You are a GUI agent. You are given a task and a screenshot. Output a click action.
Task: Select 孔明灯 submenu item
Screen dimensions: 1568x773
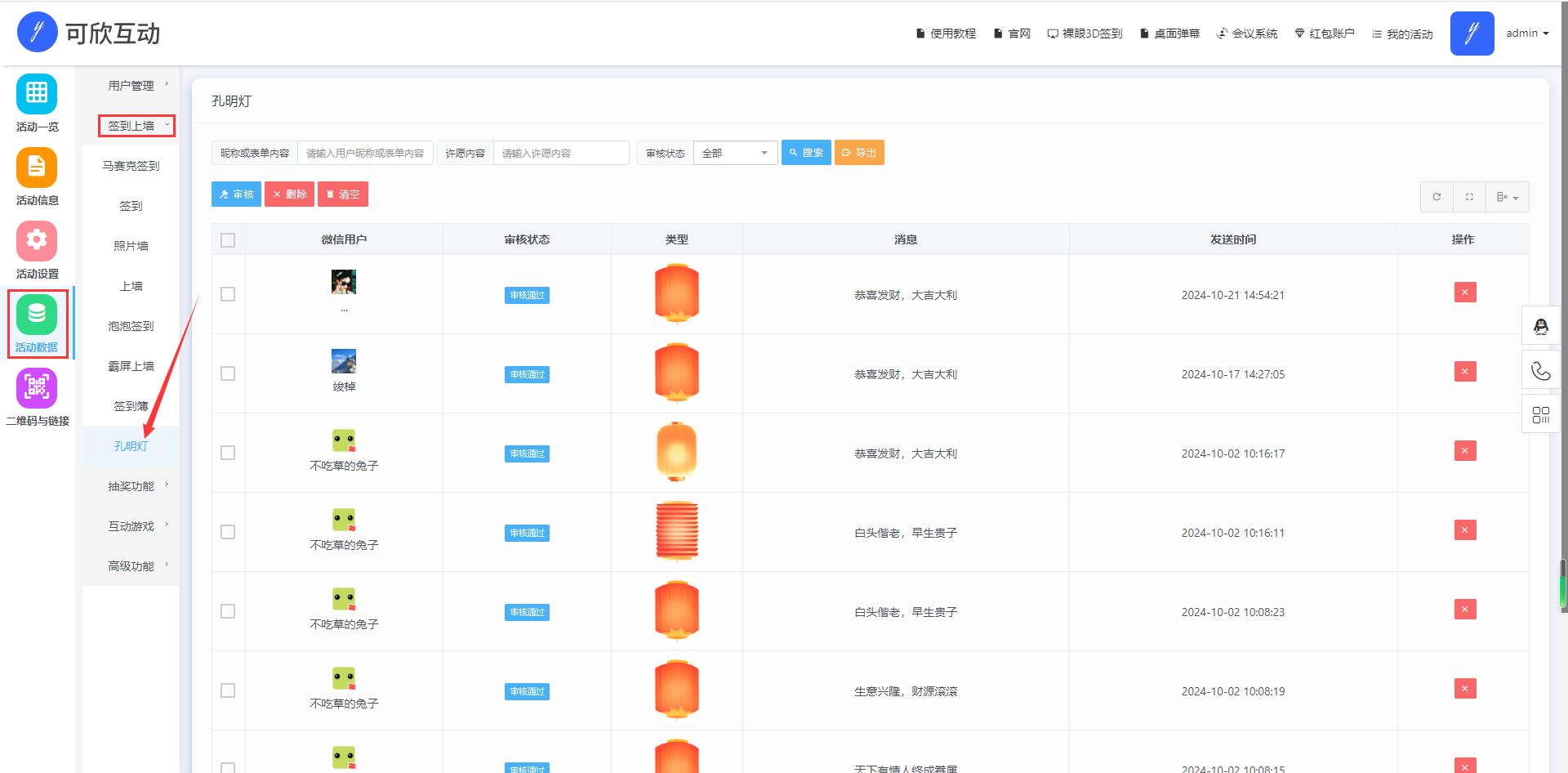(131, 446)
